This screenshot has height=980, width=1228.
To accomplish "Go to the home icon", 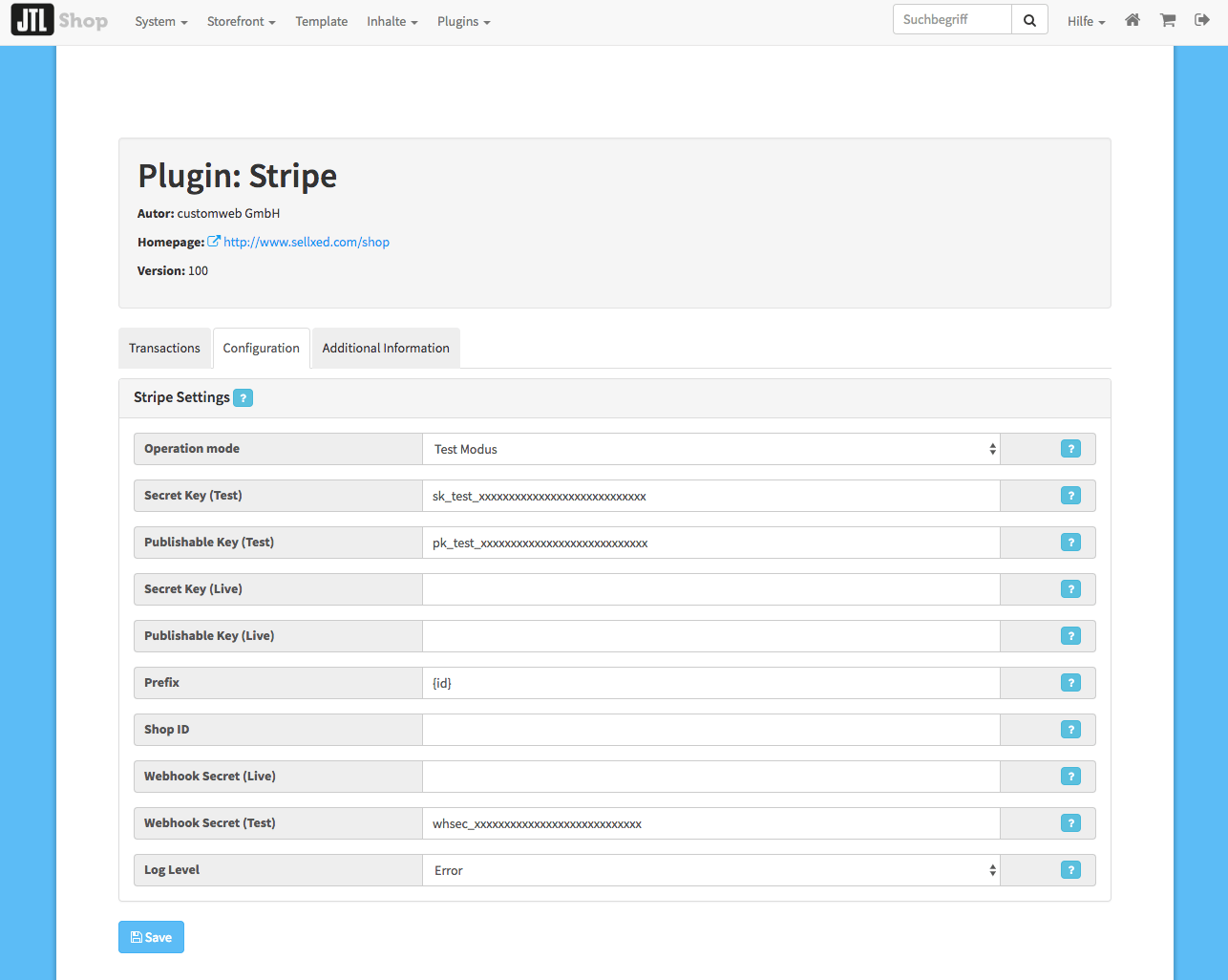I will pos(1133,20).
